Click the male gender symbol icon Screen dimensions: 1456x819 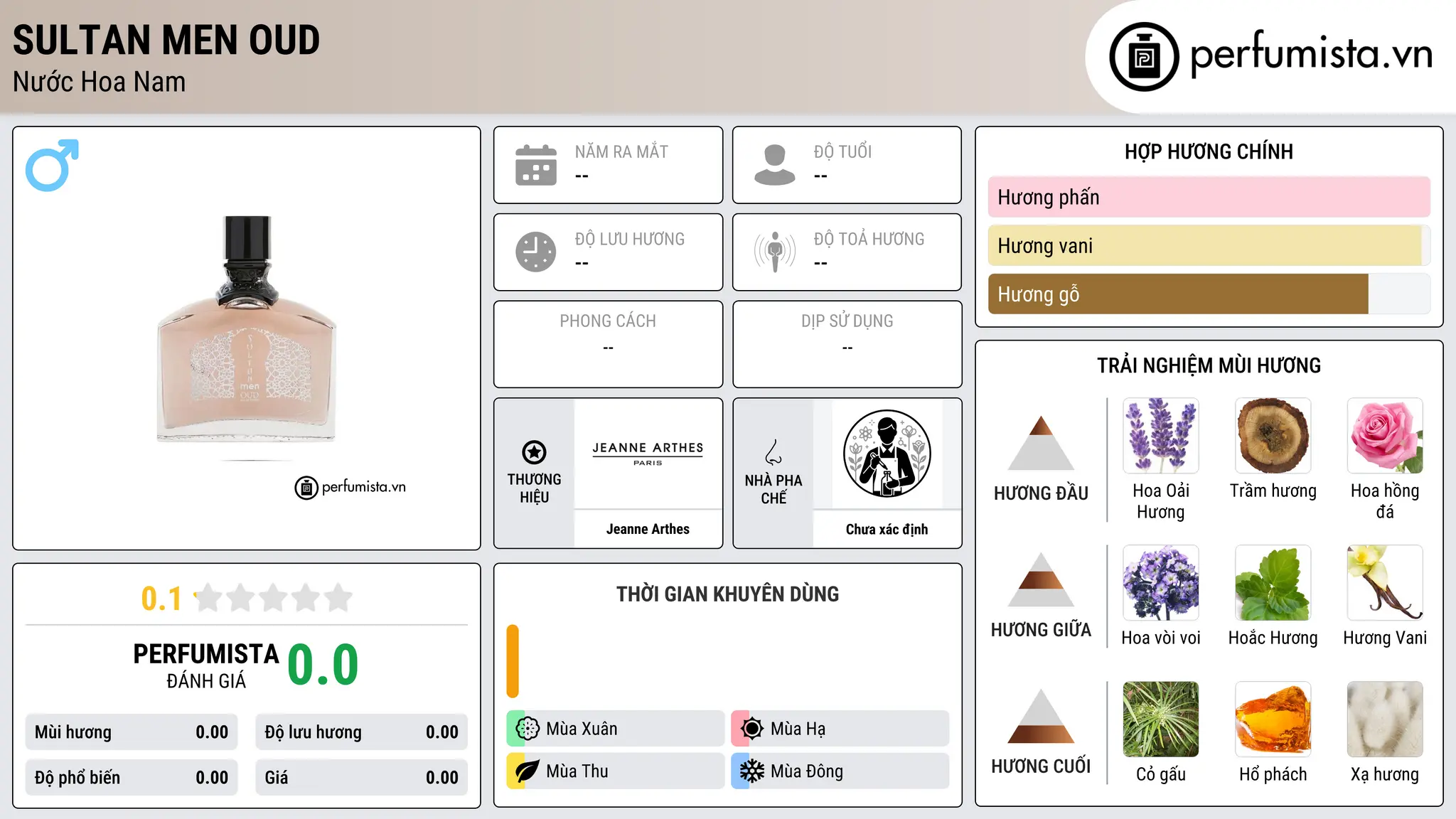(52, 165)
